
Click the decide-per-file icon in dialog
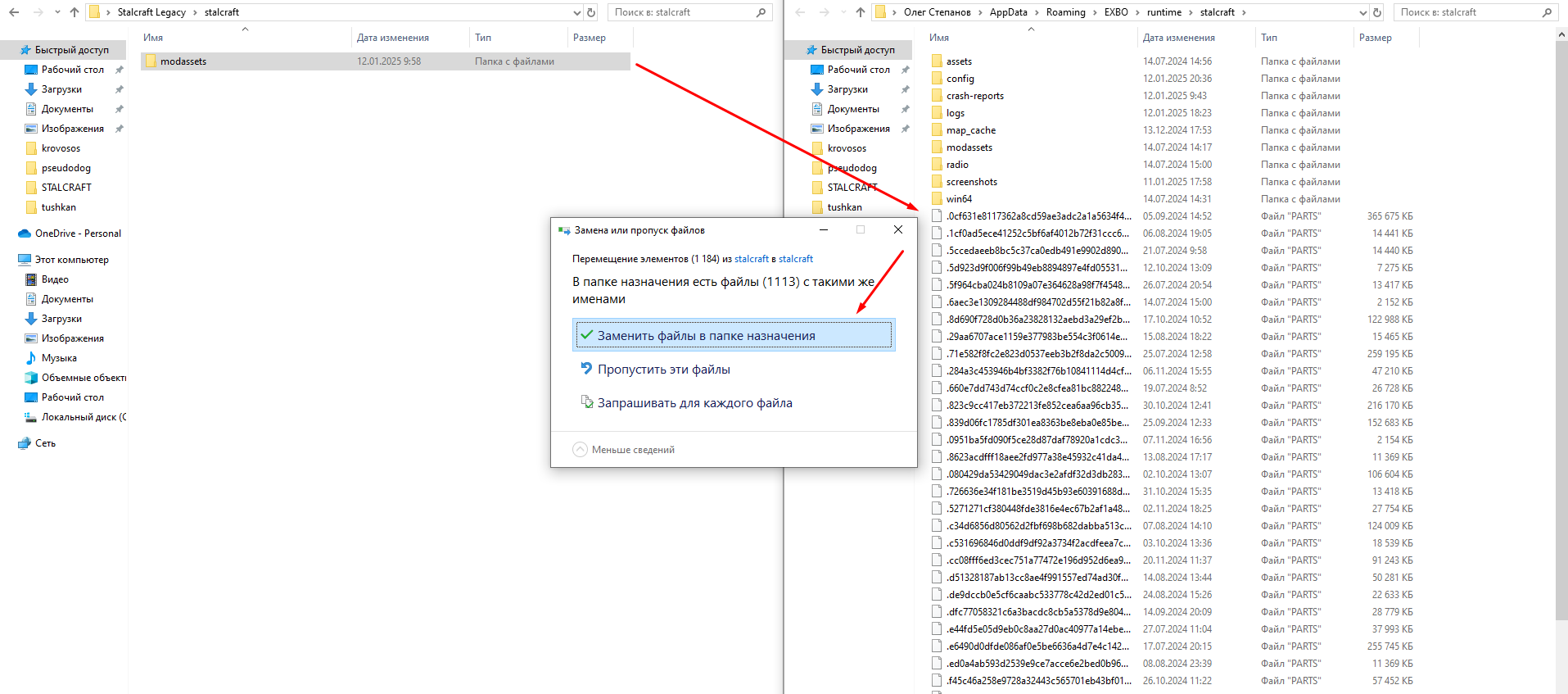(586, 402)
